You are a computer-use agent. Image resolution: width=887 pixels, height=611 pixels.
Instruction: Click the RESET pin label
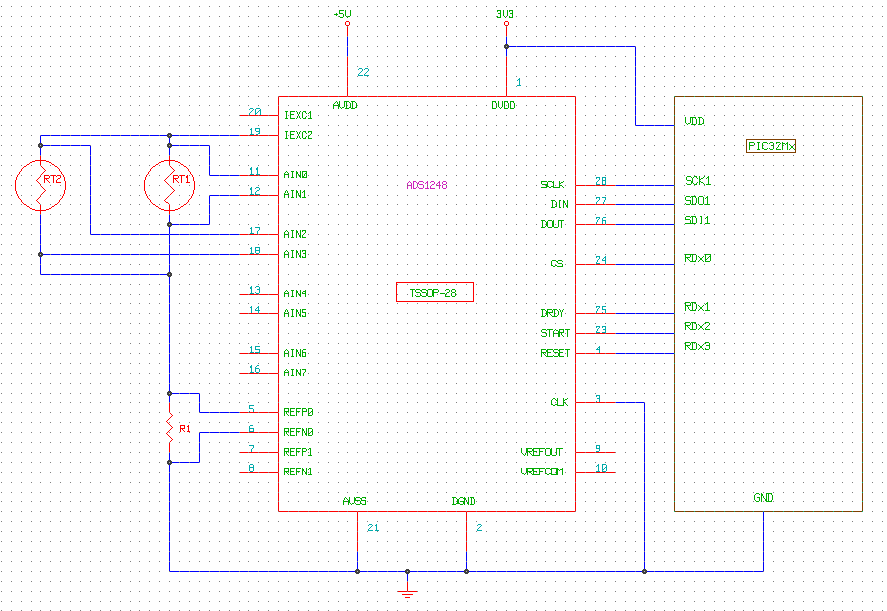coord(555,353)
